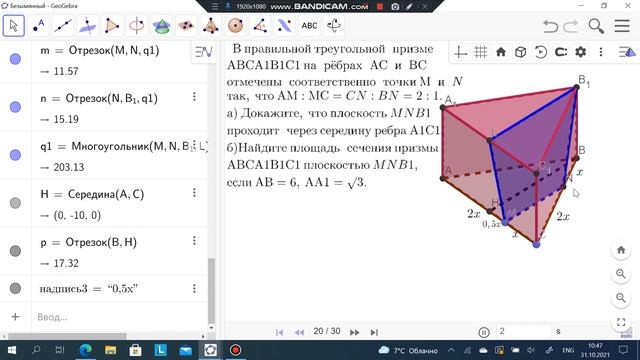Select the Pyramid tool

tap(211, 26)
